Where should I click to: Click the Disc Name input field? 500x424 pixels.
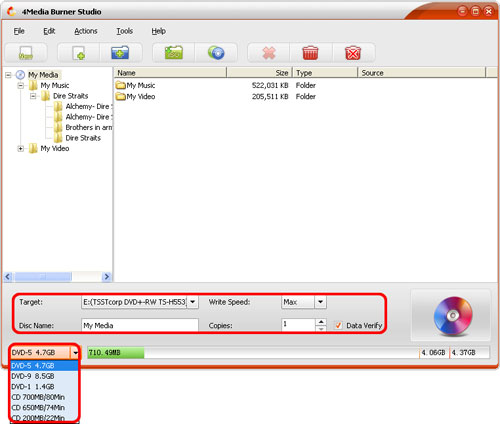(140, 325)
